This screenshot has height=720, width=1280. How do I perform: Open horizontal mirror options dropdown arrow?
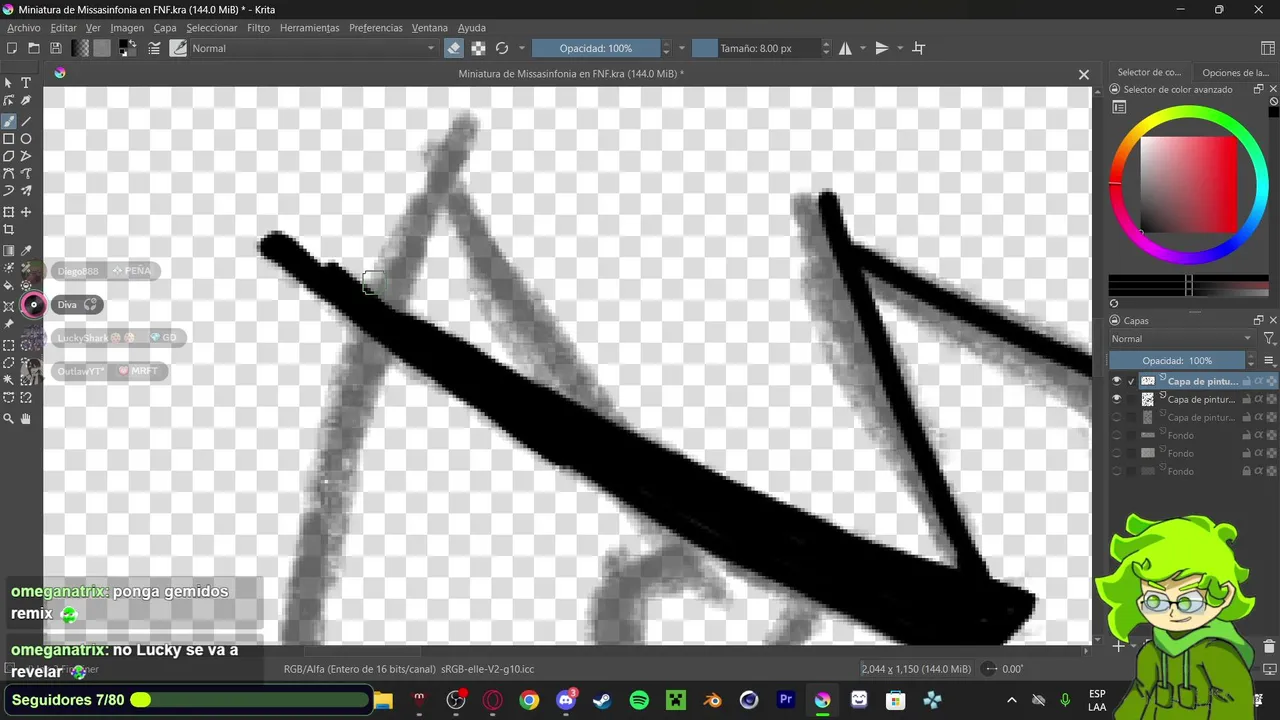click(863, 48)
